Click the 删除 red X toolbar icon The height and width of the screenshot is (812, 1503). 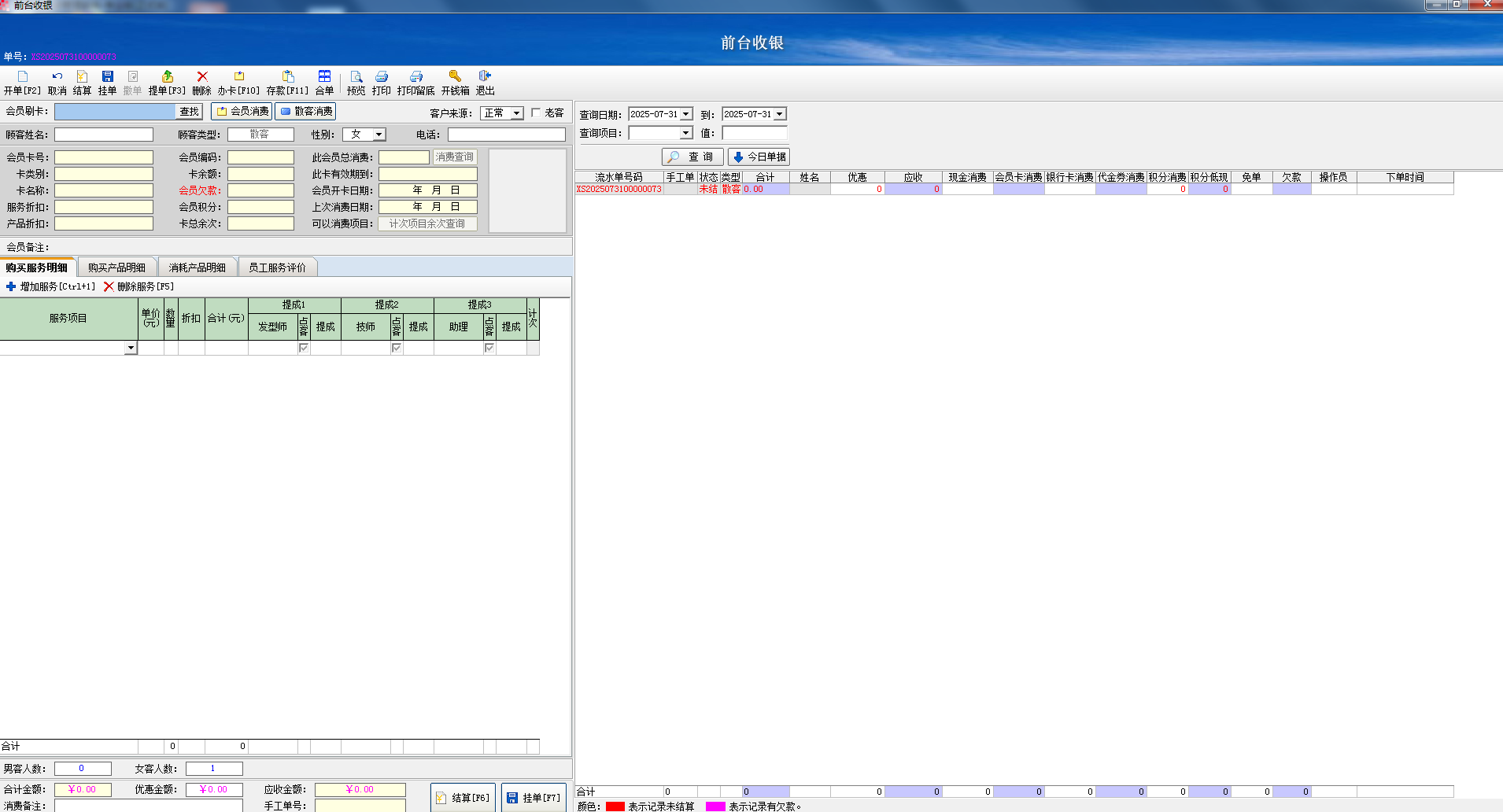pyautogui.click(x=202, y=77)
